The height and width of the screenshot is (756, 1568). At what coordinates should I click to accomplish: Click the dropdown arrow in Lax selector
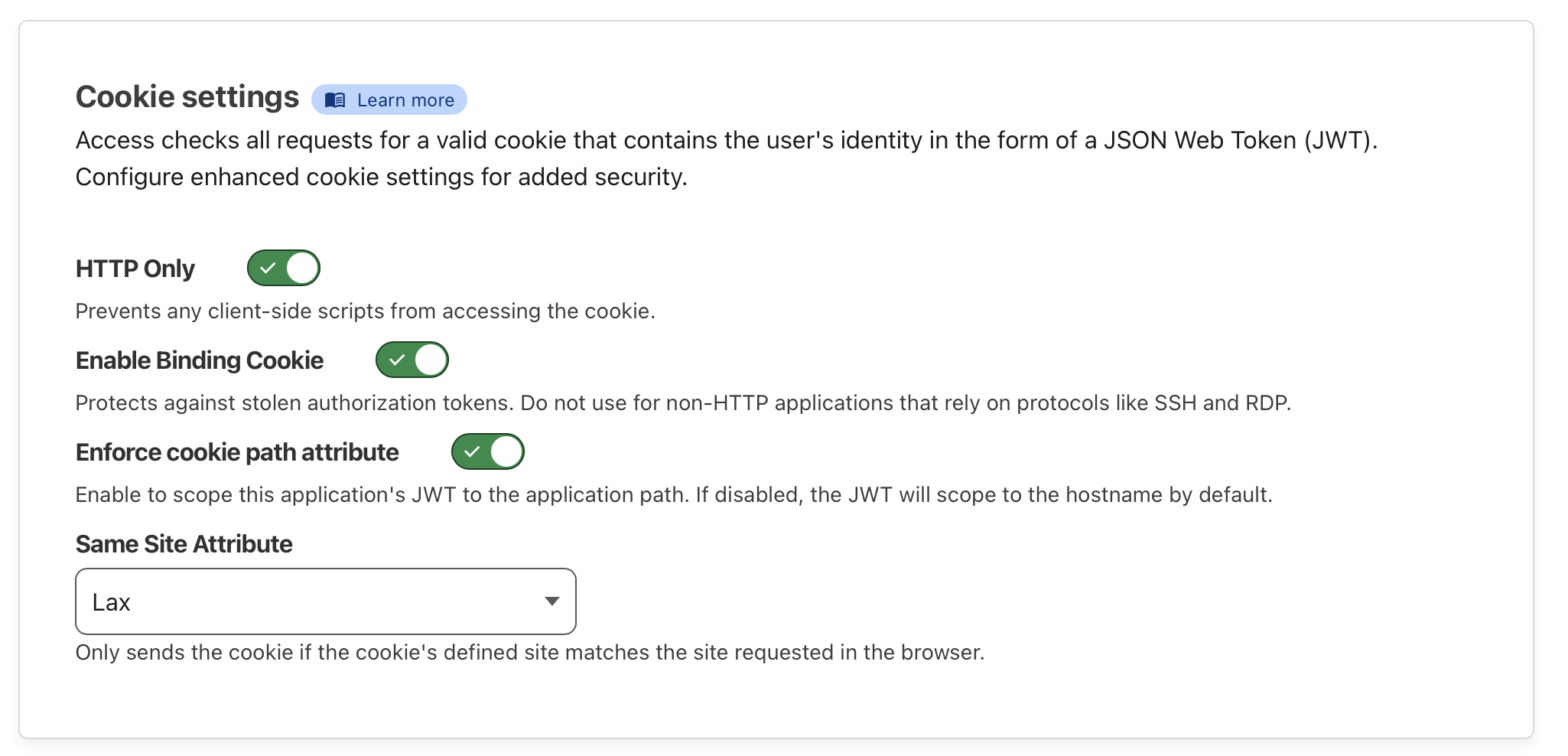(x=551, y=601)
